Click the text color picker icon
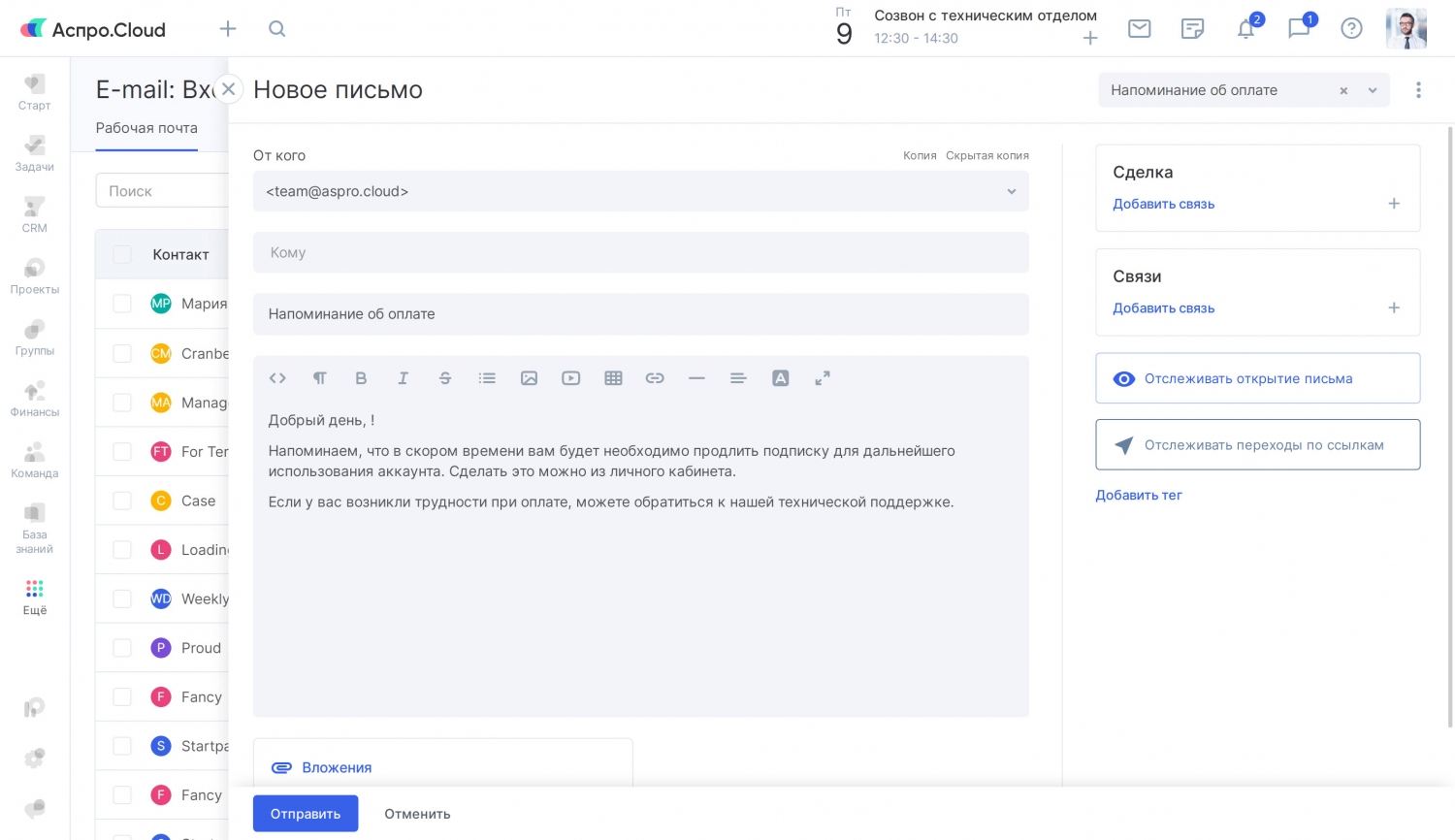 point(780,378)
